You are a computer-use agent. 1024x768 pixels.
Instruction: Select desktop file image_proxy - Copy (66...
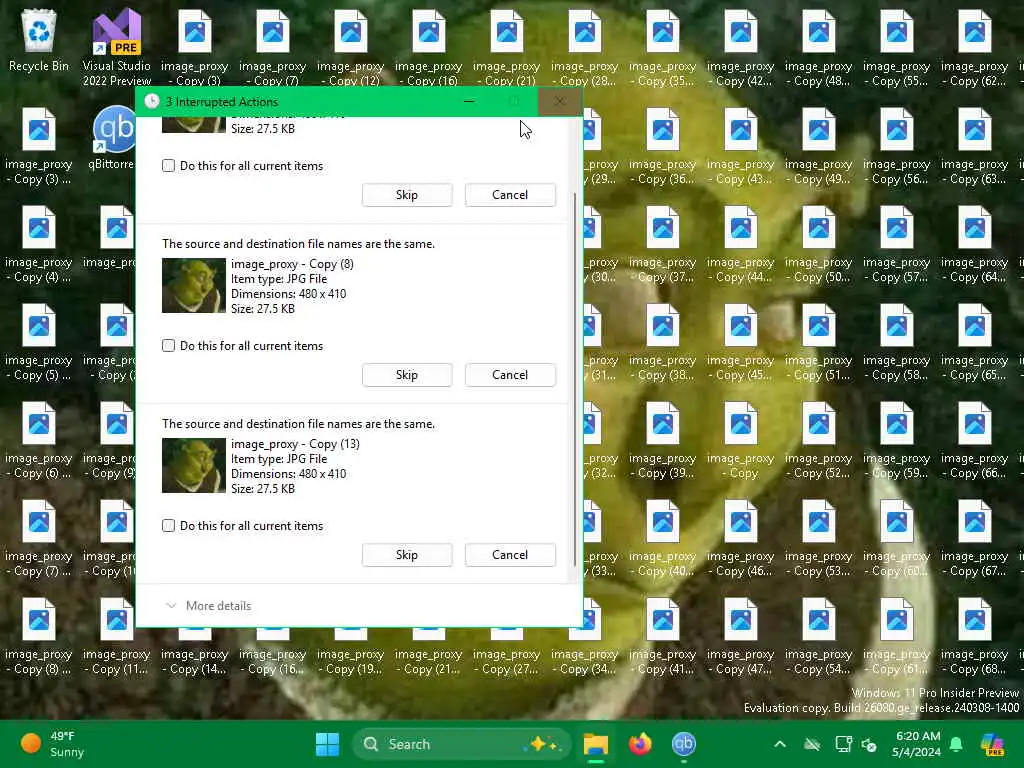click(974, 439)
